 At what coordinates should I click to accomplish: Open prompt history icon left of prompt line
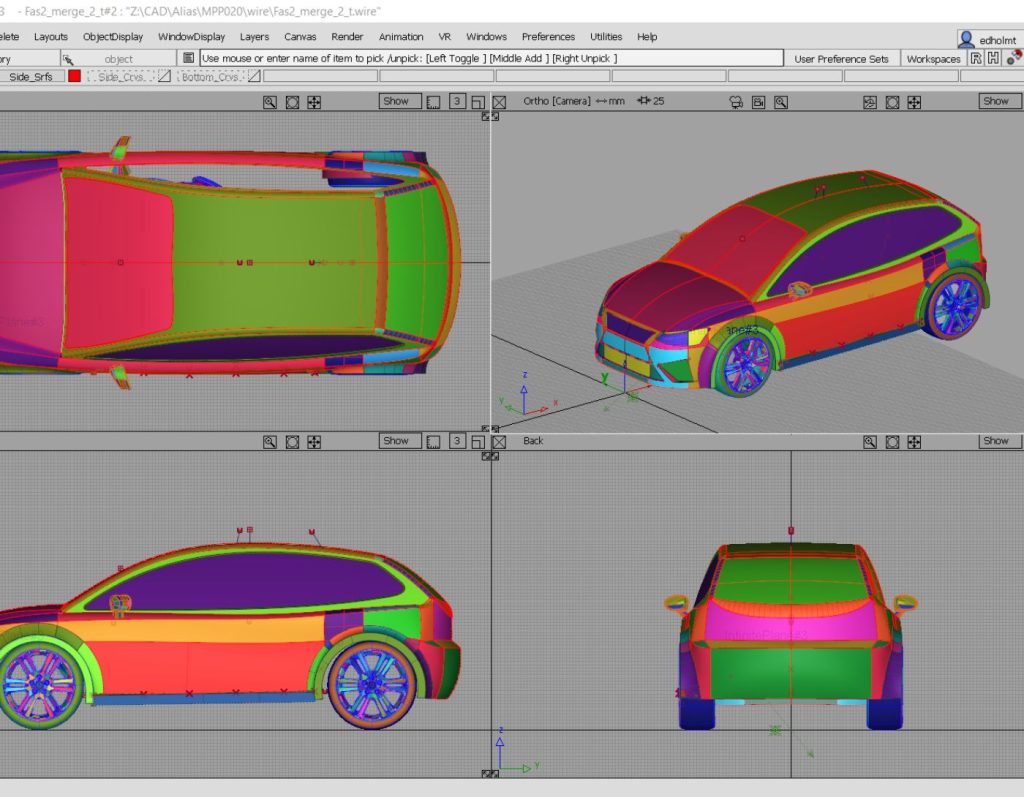188,58
